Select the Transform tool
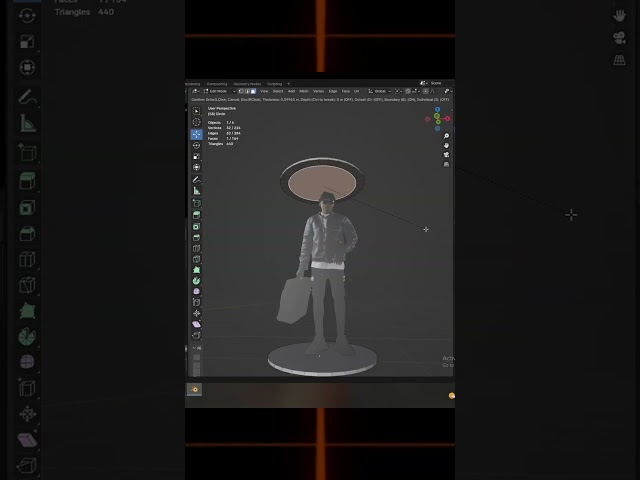This screenshot has width=640, height=480. tap(196, 167)
